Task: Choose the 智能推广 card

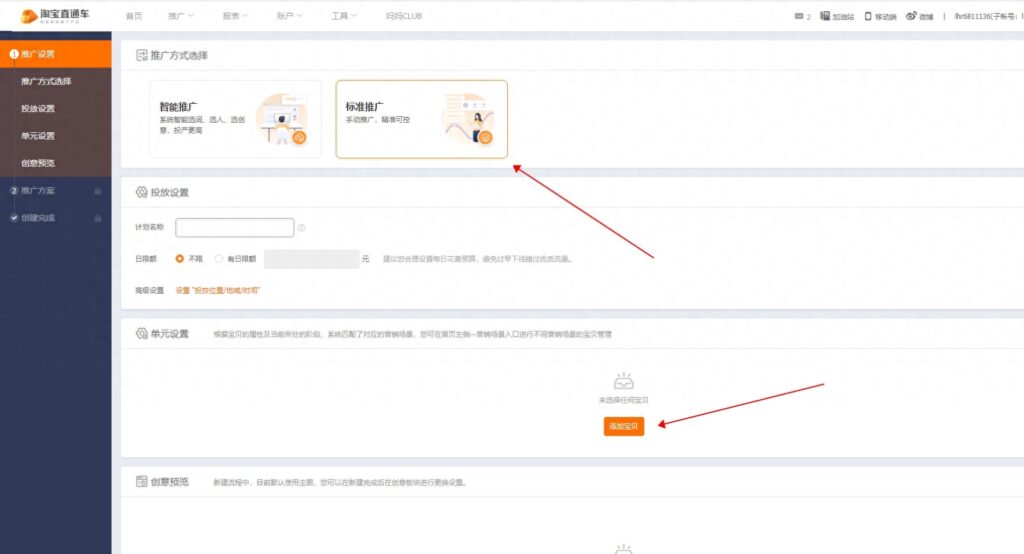Action: 235,119
